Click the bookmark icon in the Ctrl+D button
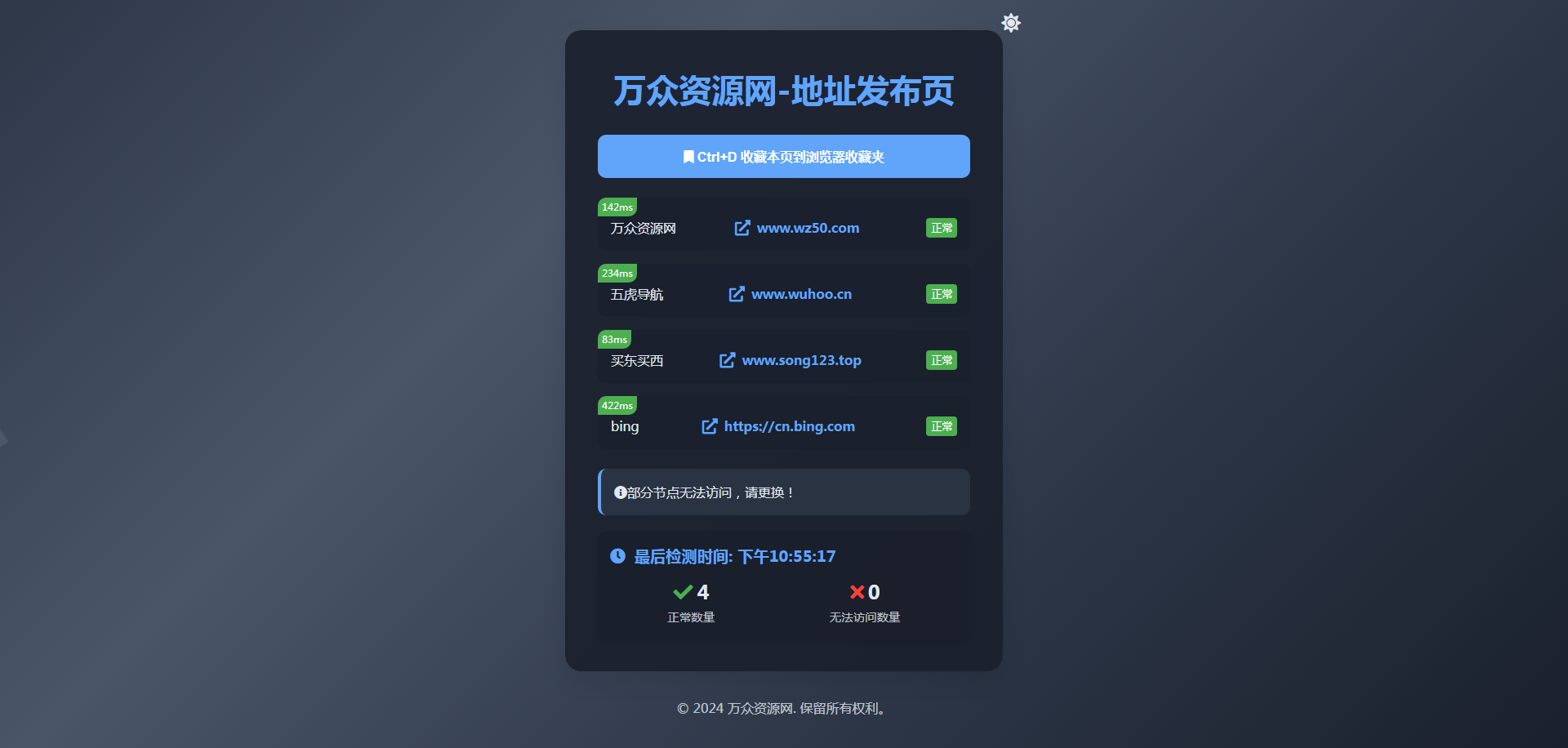Viewport: 1568px width, 748px height. pos(688,157)
